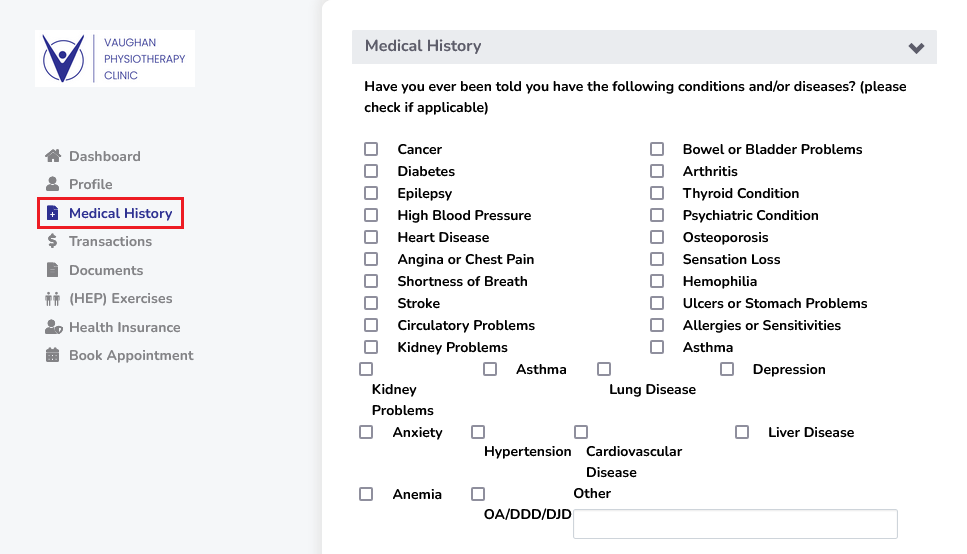This screenshot has height=554, width=967.
Task: Click the Other condition text field
Action: pos(735,524)
